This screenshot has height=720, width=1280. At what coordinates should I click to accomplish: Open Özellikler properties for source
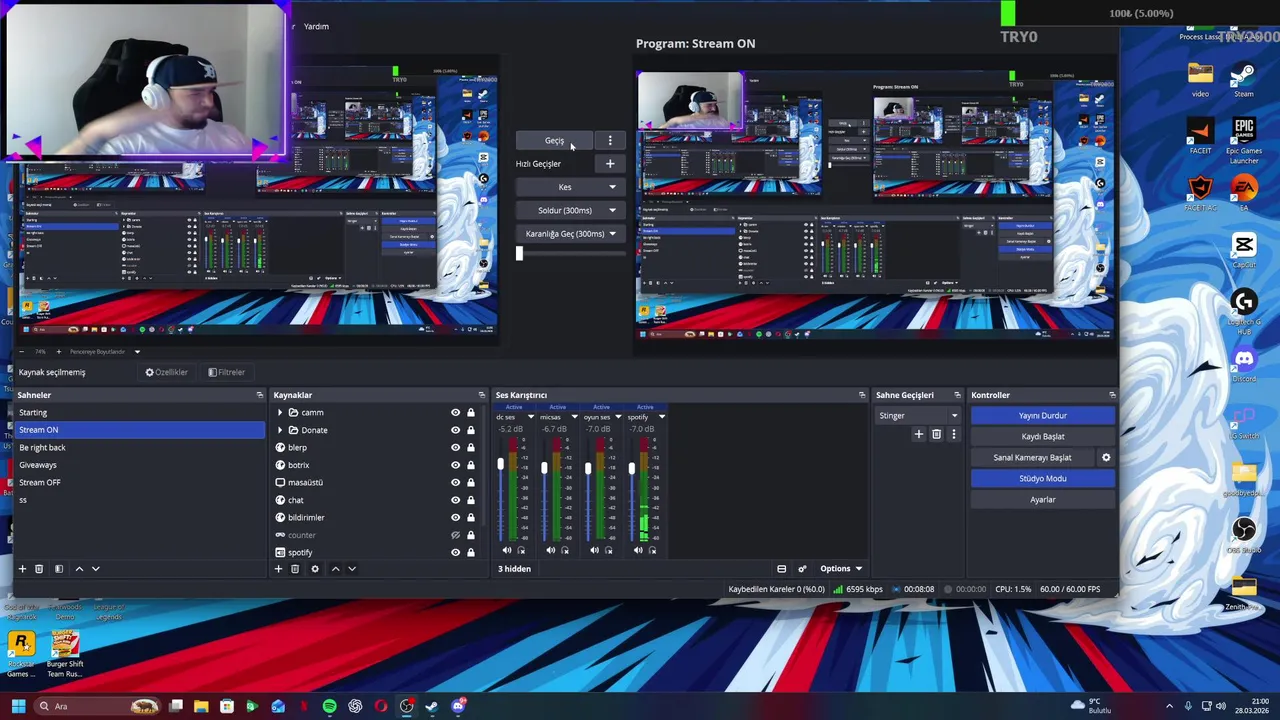tap(166, 373)
